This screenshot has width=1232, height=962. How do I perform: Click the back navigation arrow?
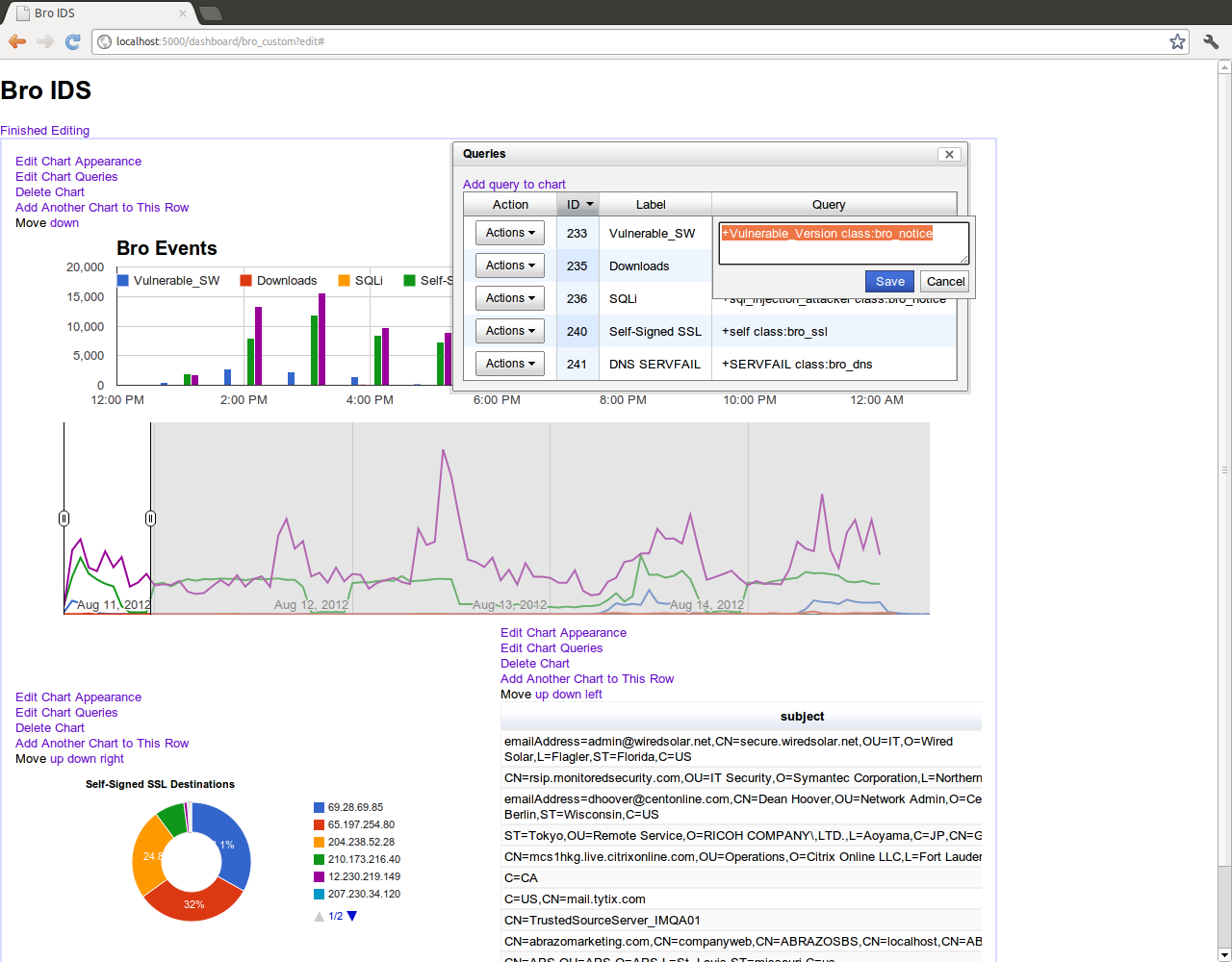tap(16, 41)
